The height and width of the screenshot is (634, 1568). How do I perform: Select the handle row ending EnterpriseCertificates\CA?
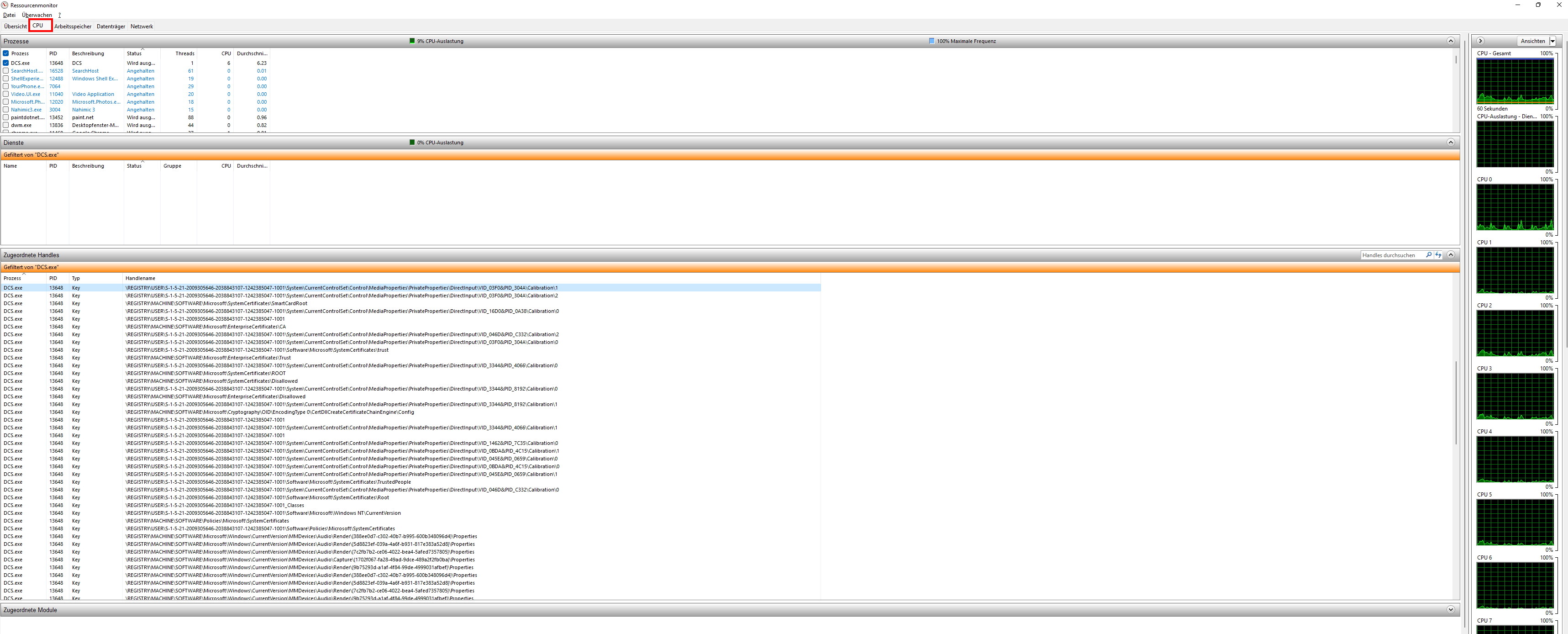click(x=411, y=327)
